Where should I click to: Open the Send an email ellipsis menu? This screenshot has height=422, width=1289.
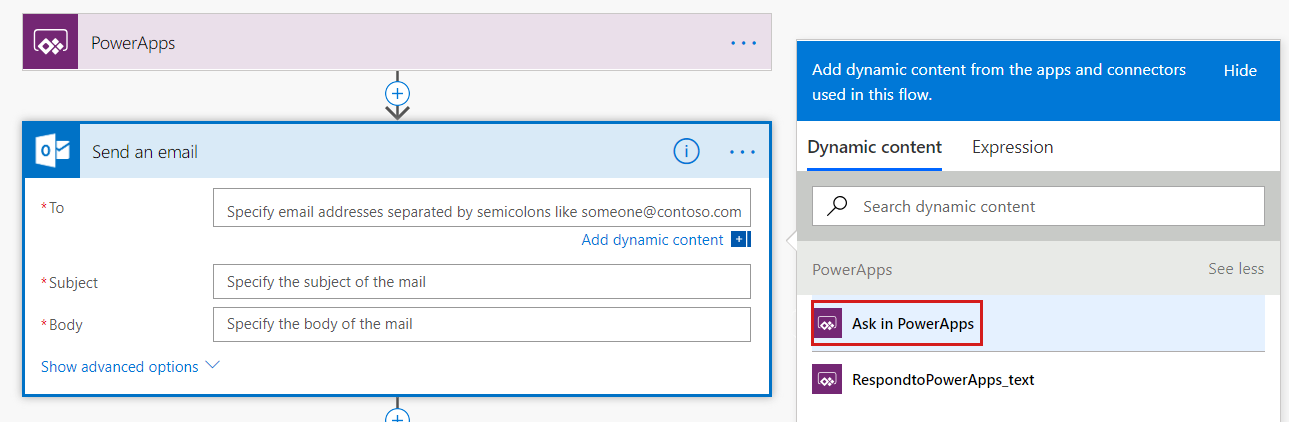[x=743, y=152]
